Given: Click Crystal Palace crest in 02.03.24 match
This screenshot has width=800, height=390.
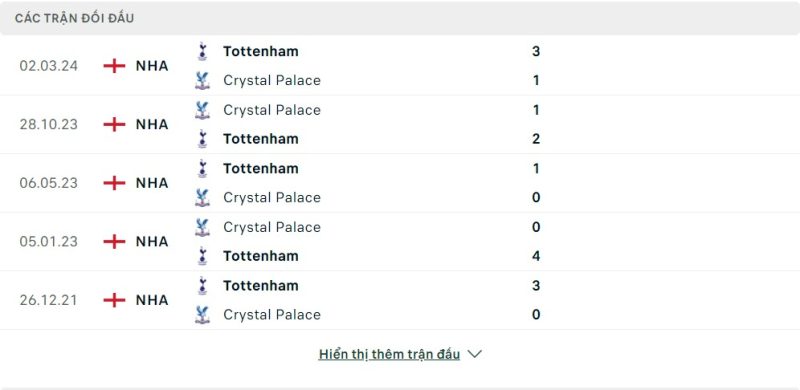Looking at the screenshot, I should (x=203, y=81).
